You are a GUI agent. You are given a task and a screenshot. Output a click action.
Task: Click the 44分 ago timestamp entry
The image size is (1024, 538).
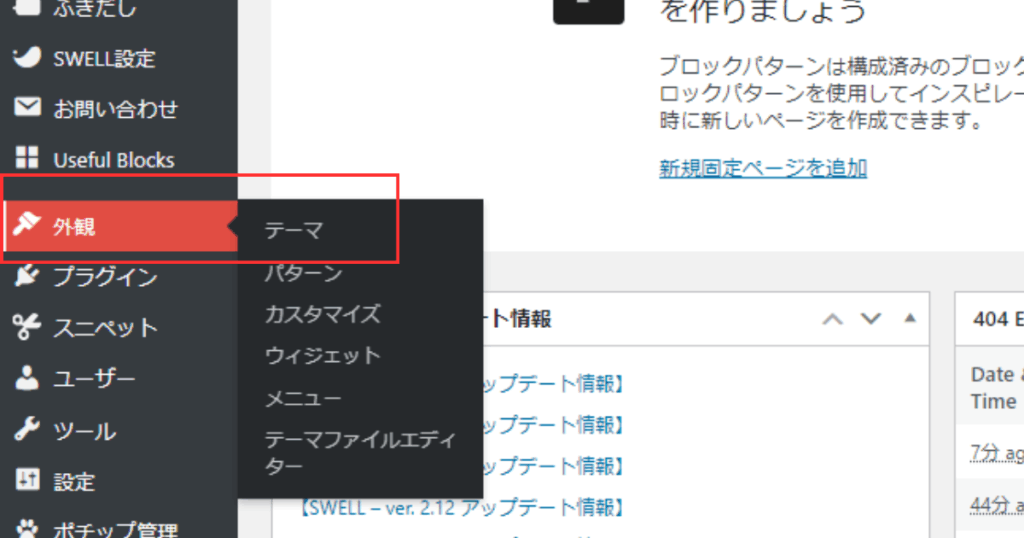click(997, 505)
